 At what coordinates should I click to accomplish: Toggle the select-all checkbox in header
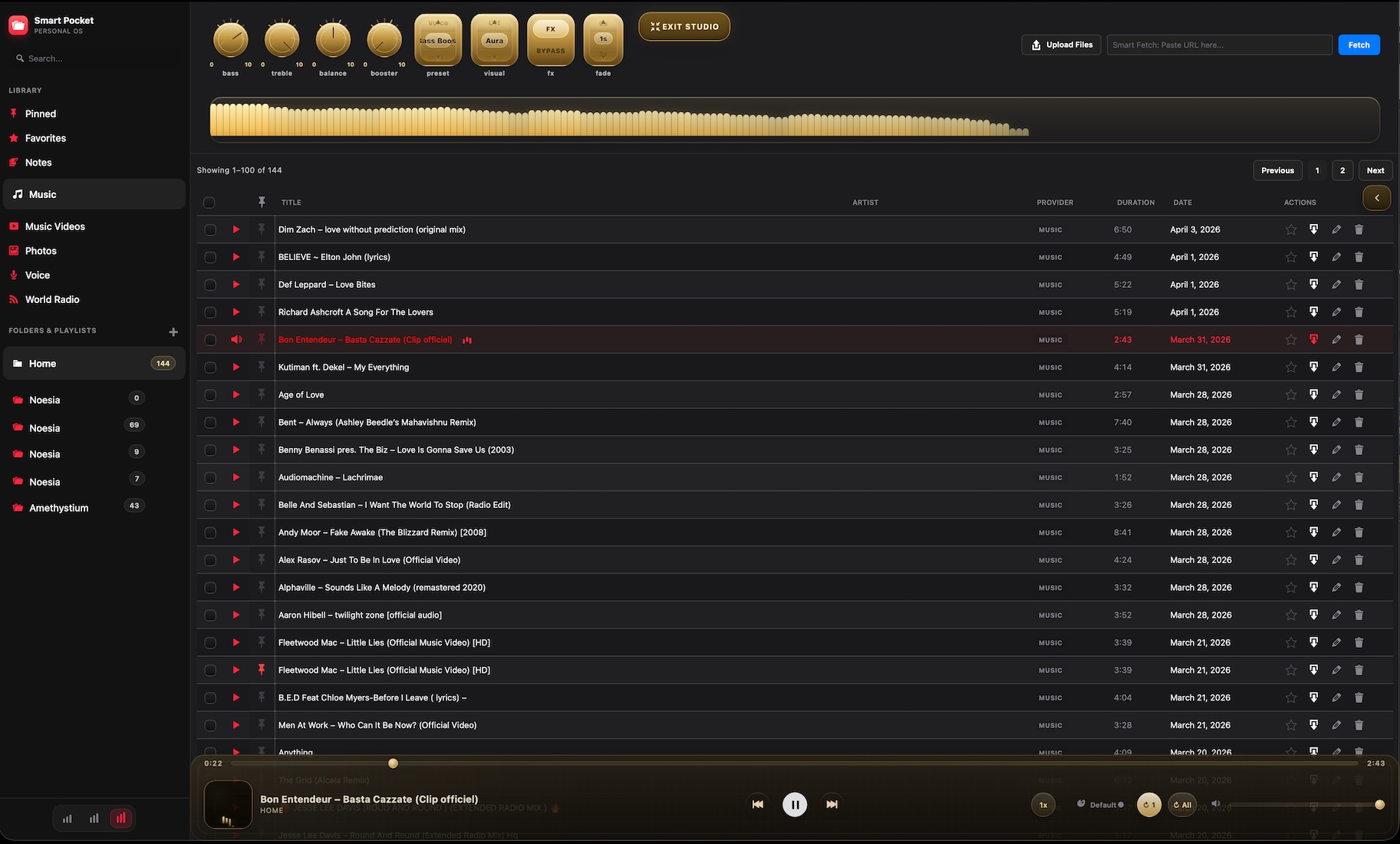209,203
